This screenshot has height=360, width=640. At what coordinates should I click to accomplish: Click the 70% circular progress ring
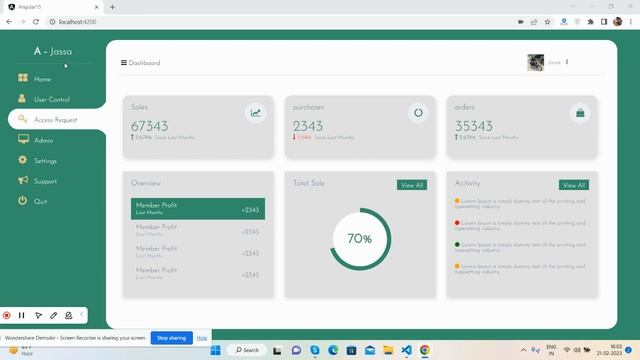point(360,239)
